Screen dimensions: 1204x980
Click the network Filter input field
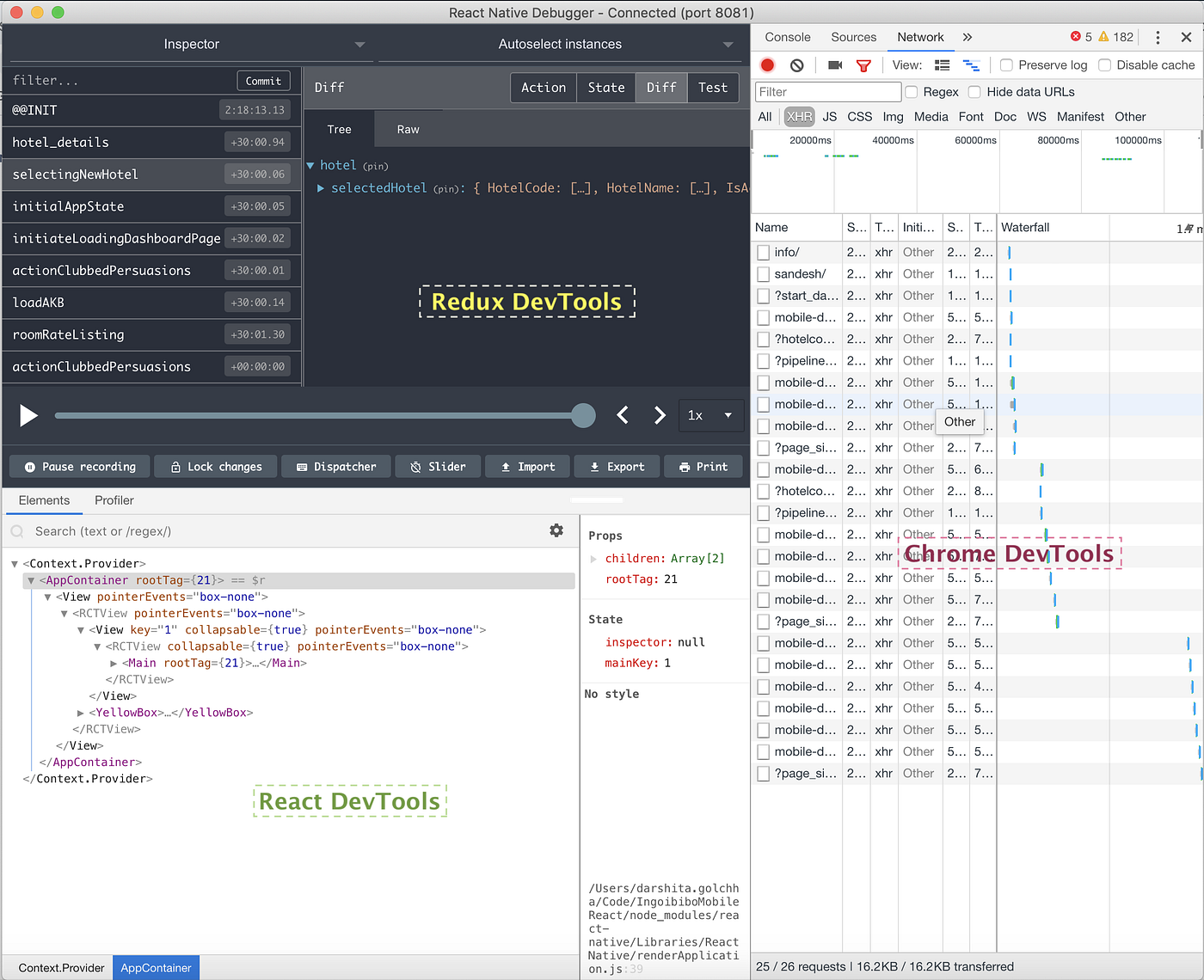point(826,91)
